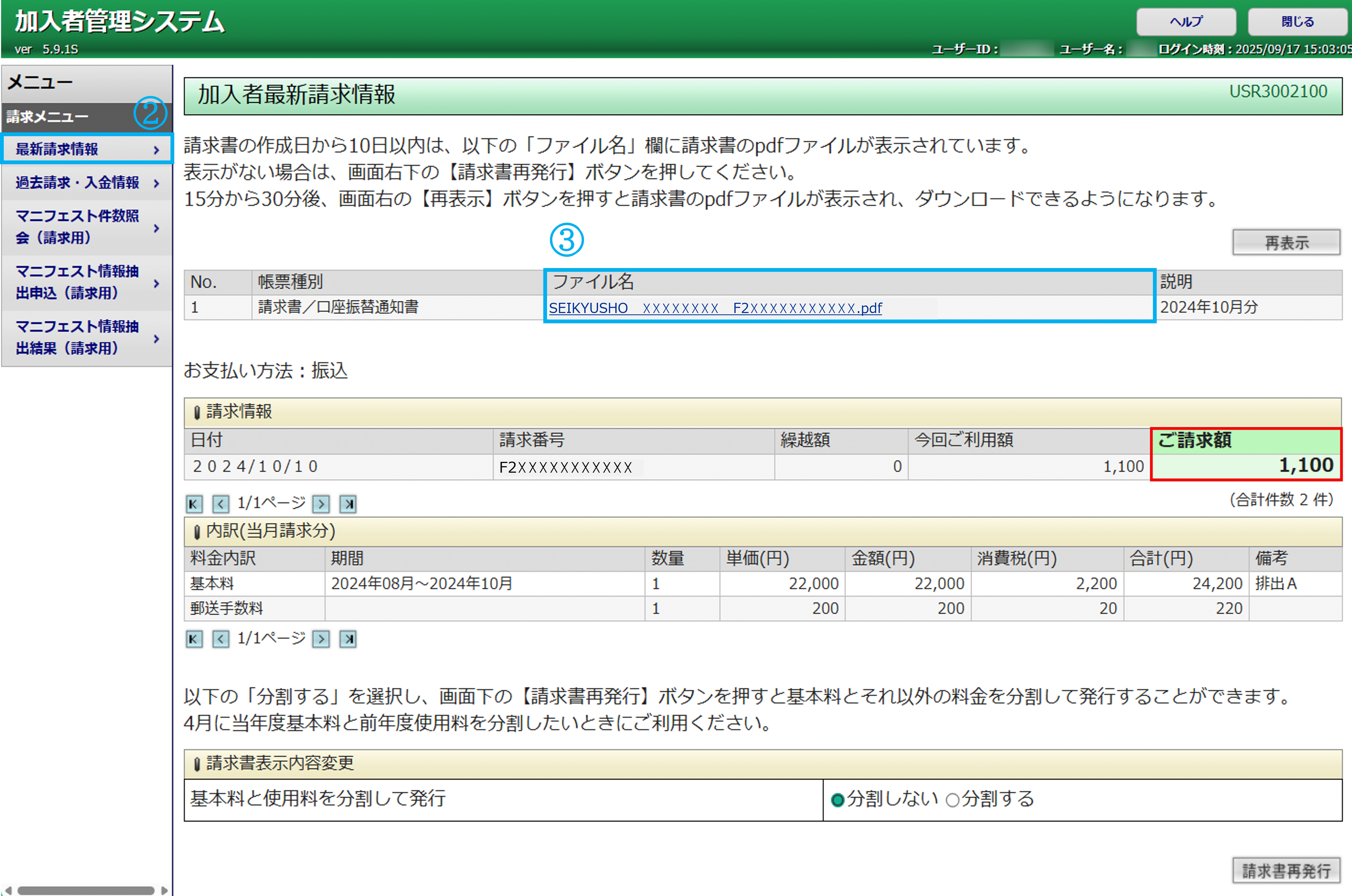Viewport: 1352px width, 896px height.
Task: Go to next page in 内訳 pager
Action: 321,639
